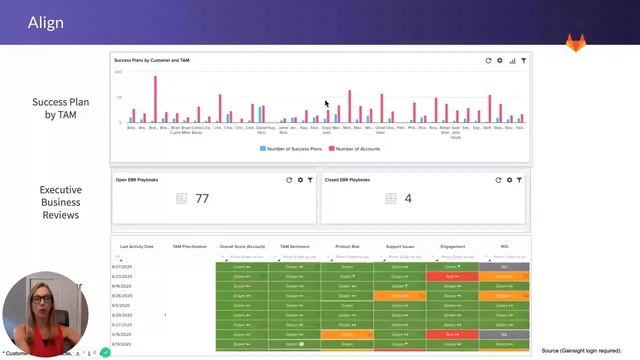Select the orange Product Risk cell in the 5/15/2020 row

(x=347, y=334)
